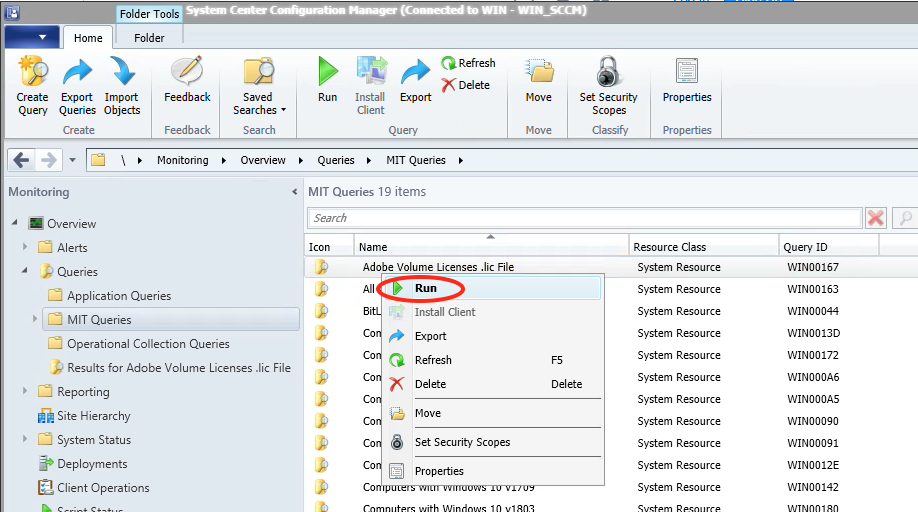This screenshot has height=512, width=918.
Task: Click the green Run ribbon button
Action: [327, 80]
